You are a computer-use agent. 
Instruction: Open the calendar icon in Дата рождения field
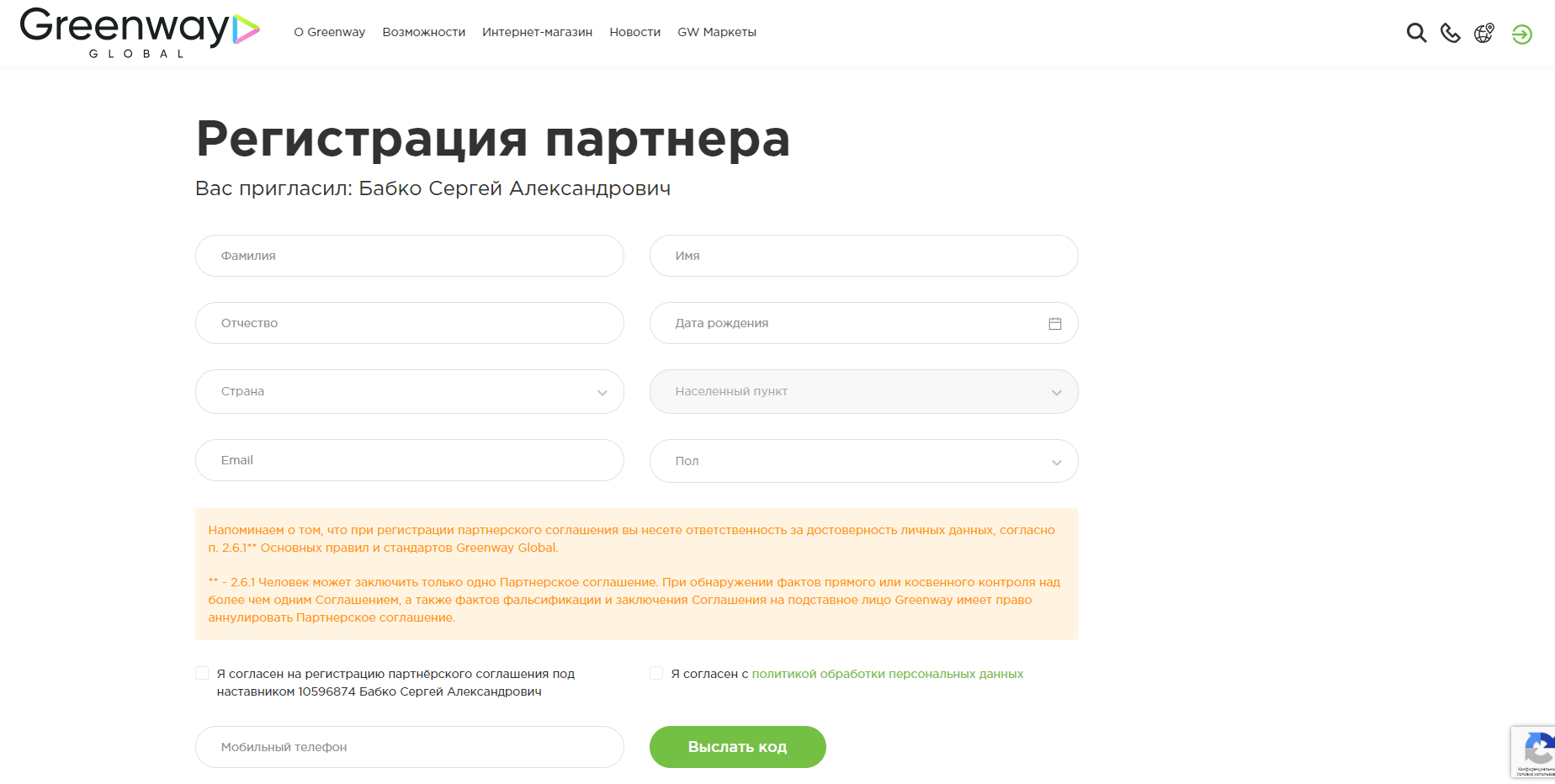[x=1055, y=323]
